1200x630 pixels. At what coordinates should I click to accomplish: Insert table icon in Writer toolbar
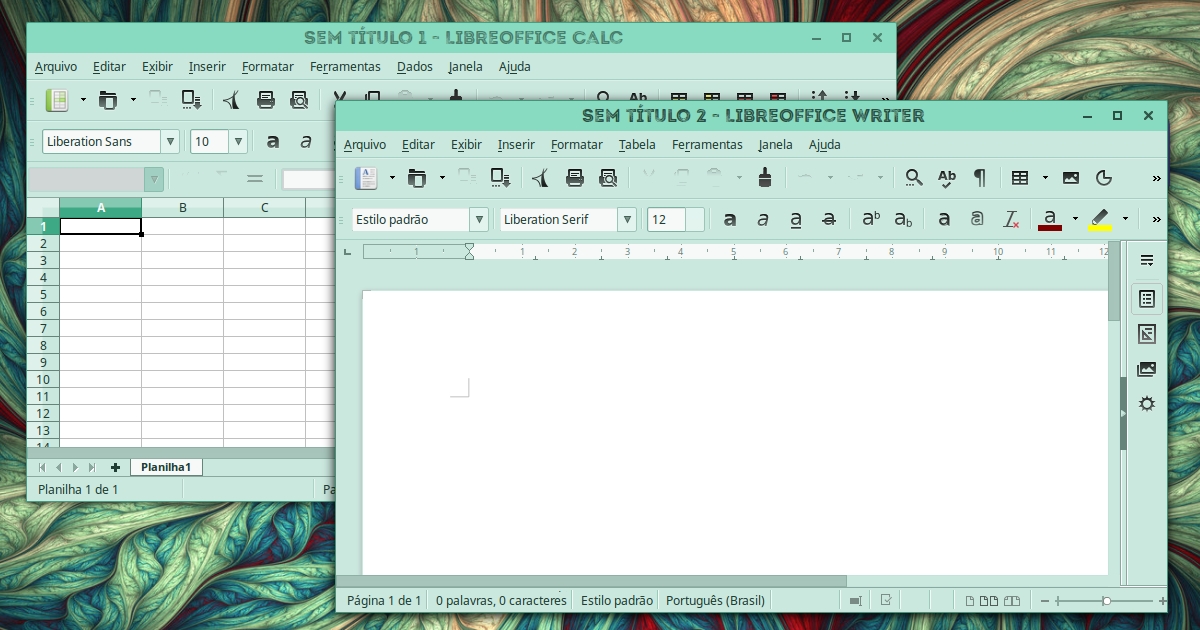1020,178
